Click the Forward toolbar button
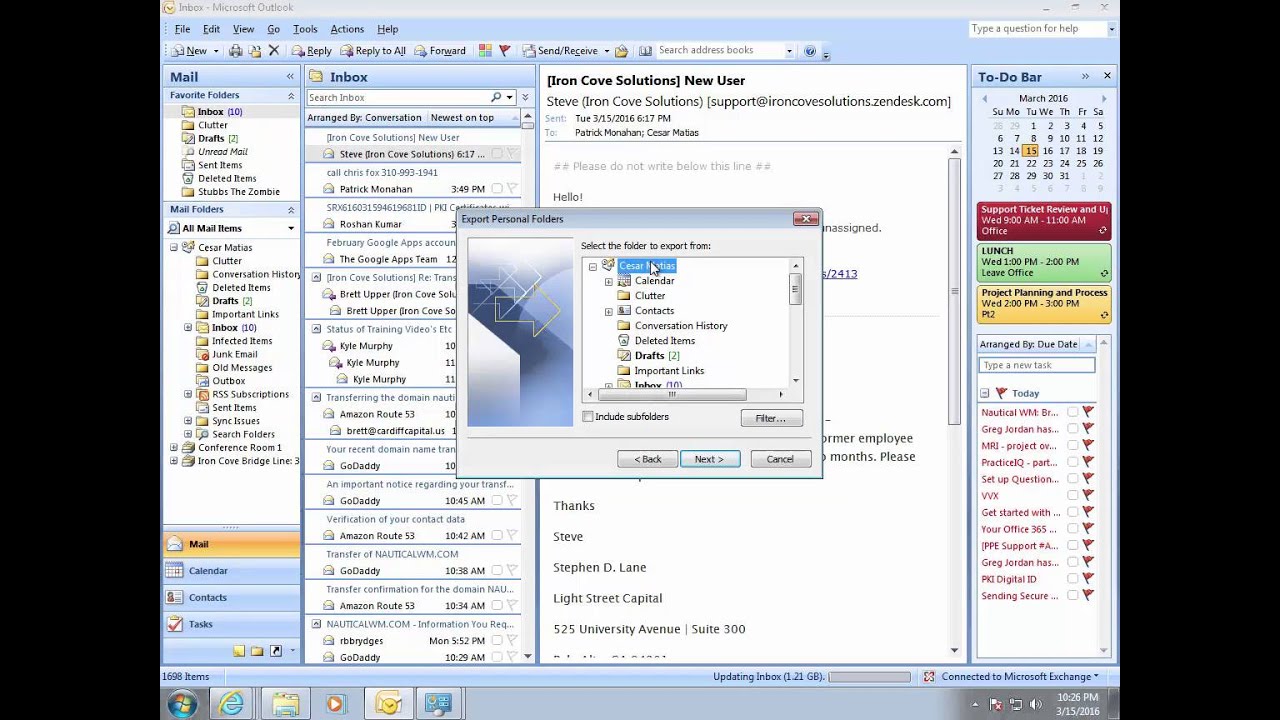The image size is (1280, 720). 439,51
